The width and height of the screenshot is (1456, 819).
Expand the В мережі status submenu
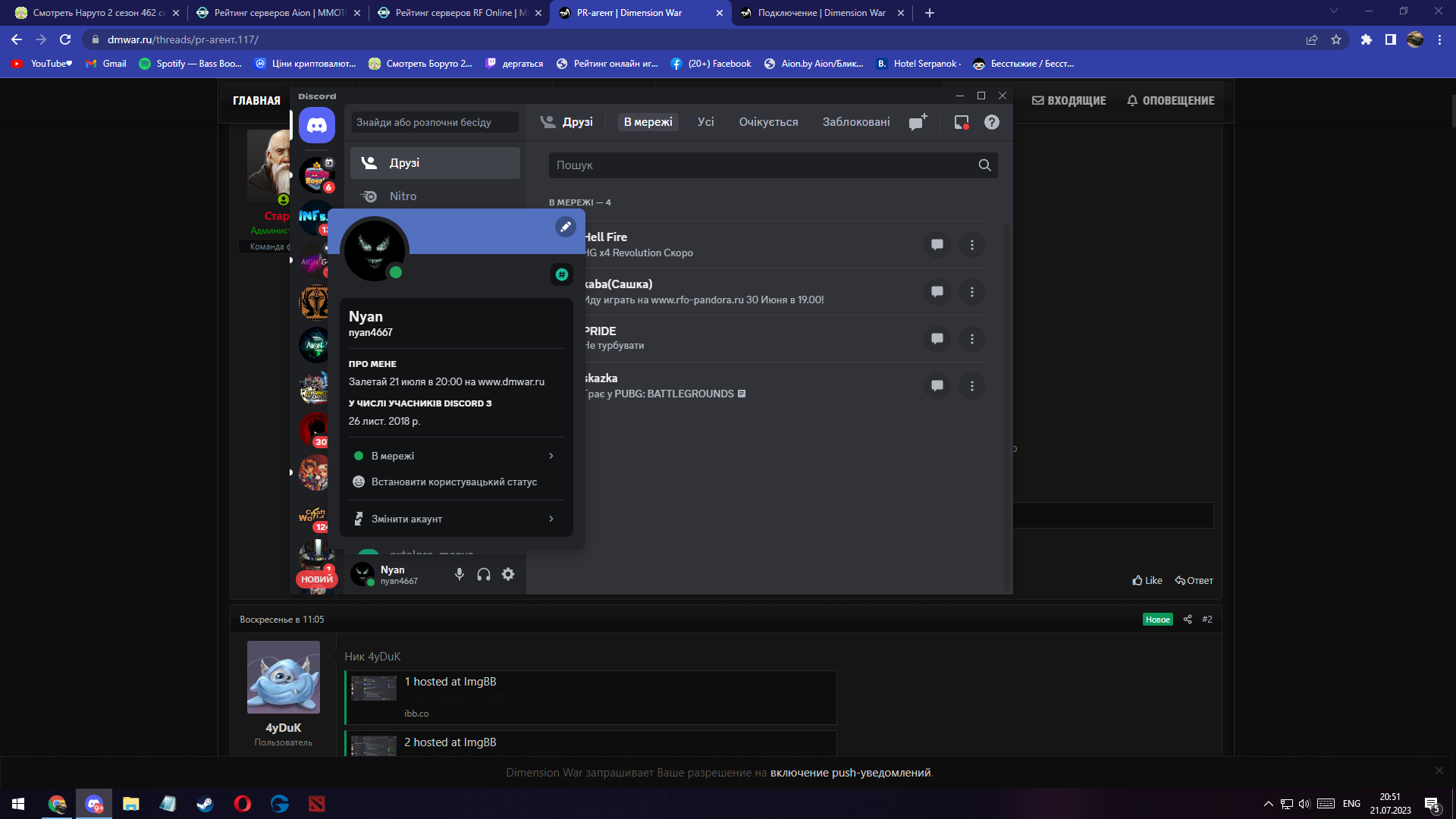(455, 456)
